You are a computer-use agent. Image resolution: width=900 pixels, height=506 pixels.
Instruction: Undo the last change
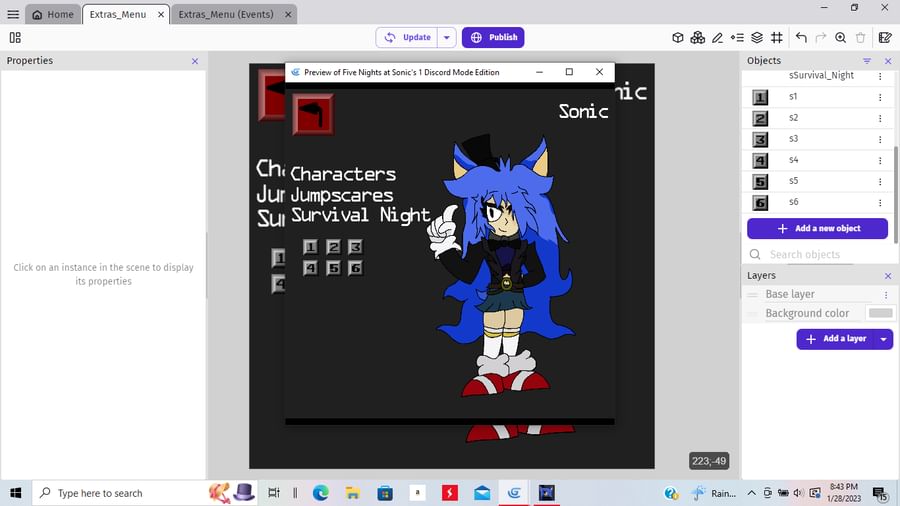click(801, 38)
